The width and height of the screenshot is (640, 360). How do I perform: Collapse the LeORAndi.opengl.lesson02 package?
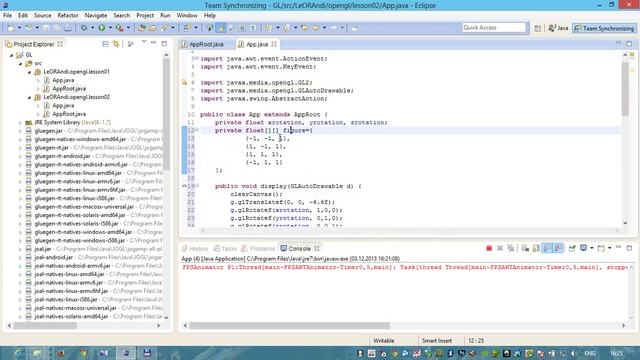pos(29,97)
